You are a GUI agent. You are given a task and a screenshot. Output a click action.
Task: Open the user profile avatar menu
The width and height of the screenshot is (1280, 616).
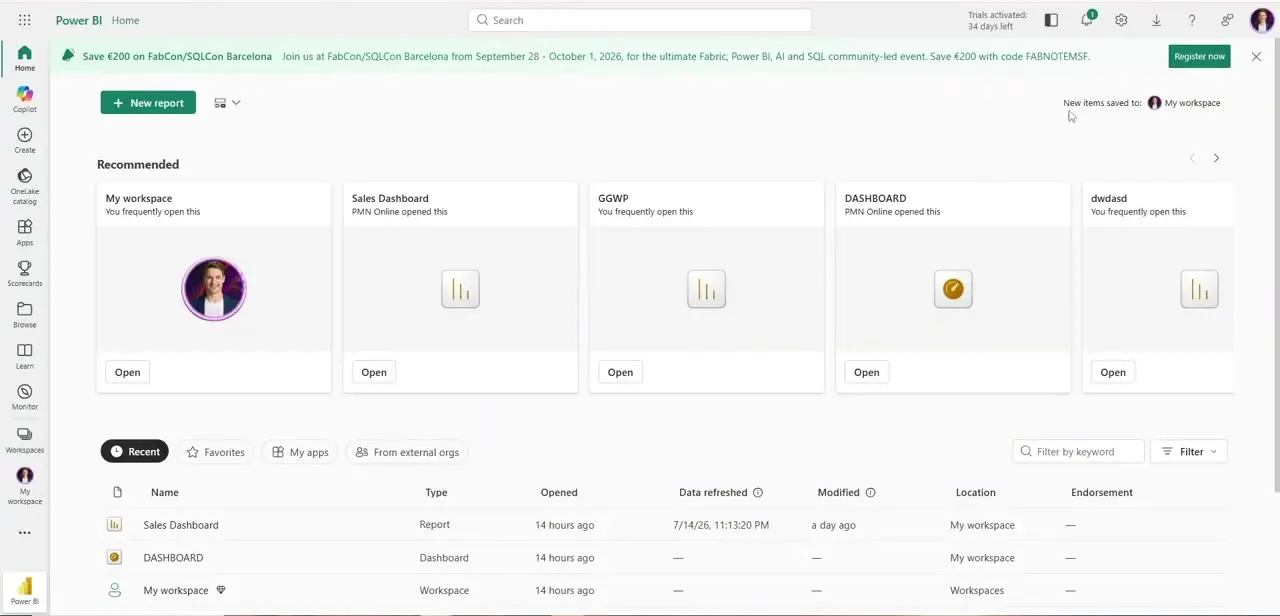(x=1262, y=20)
